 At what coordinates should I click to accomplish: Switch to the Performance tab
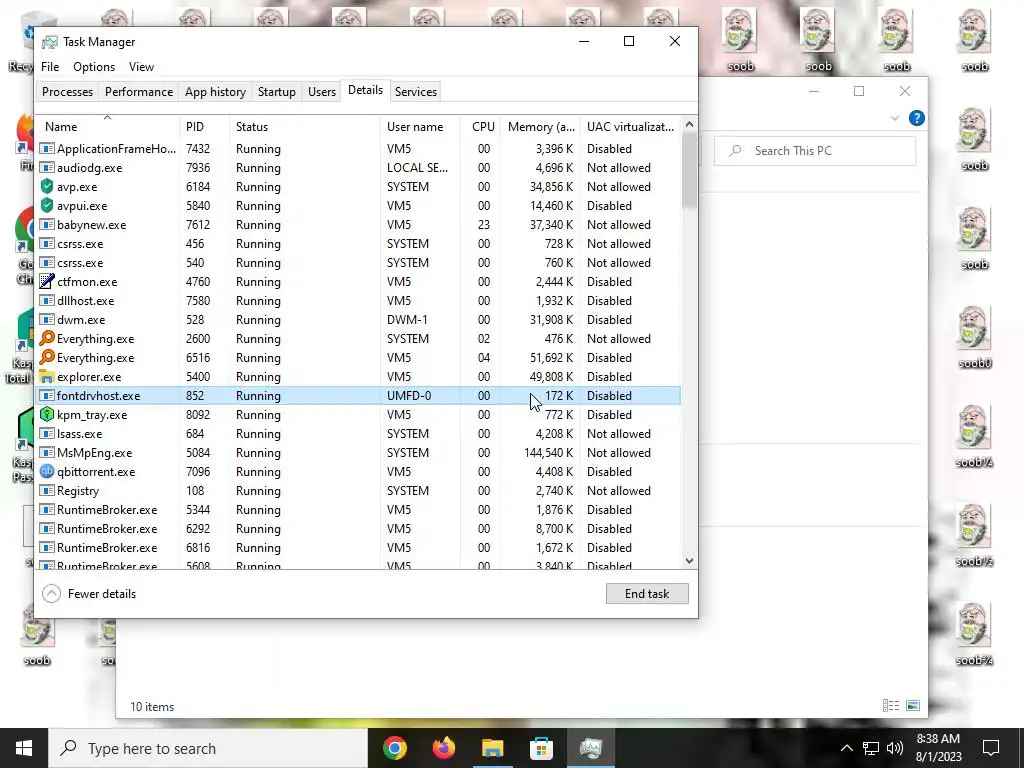(139, 91)
